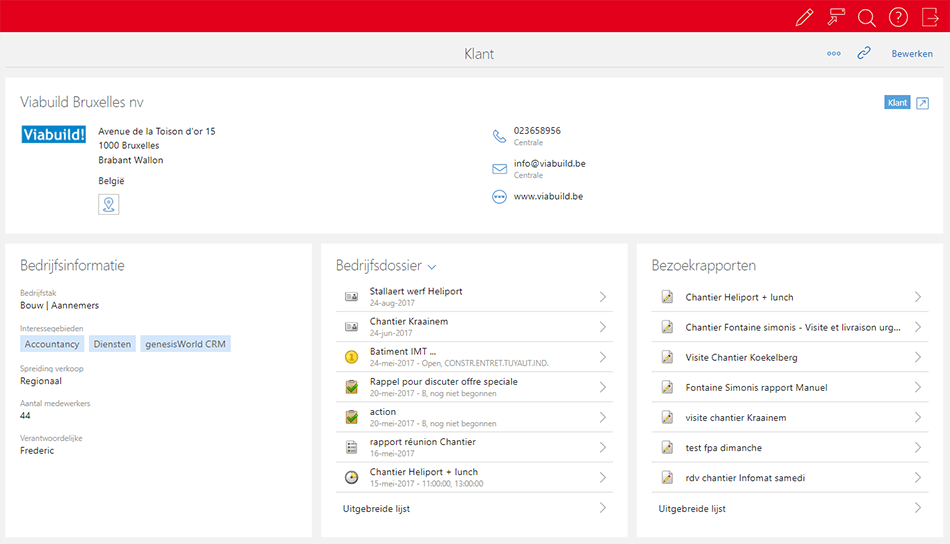The width and height of the screenshot is (950, 544).
Task: Click the logout exit icon
Action: point(930,17)
